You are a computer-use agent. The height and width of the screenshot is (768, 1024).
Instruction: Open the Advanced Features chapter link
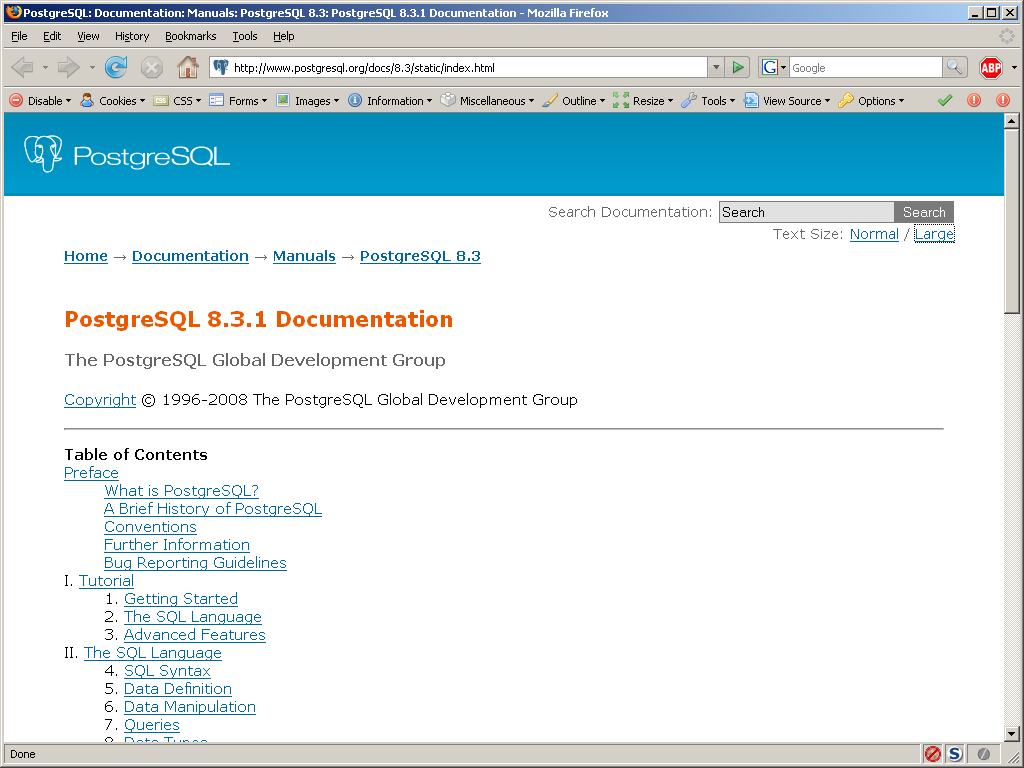click(195, 635)
